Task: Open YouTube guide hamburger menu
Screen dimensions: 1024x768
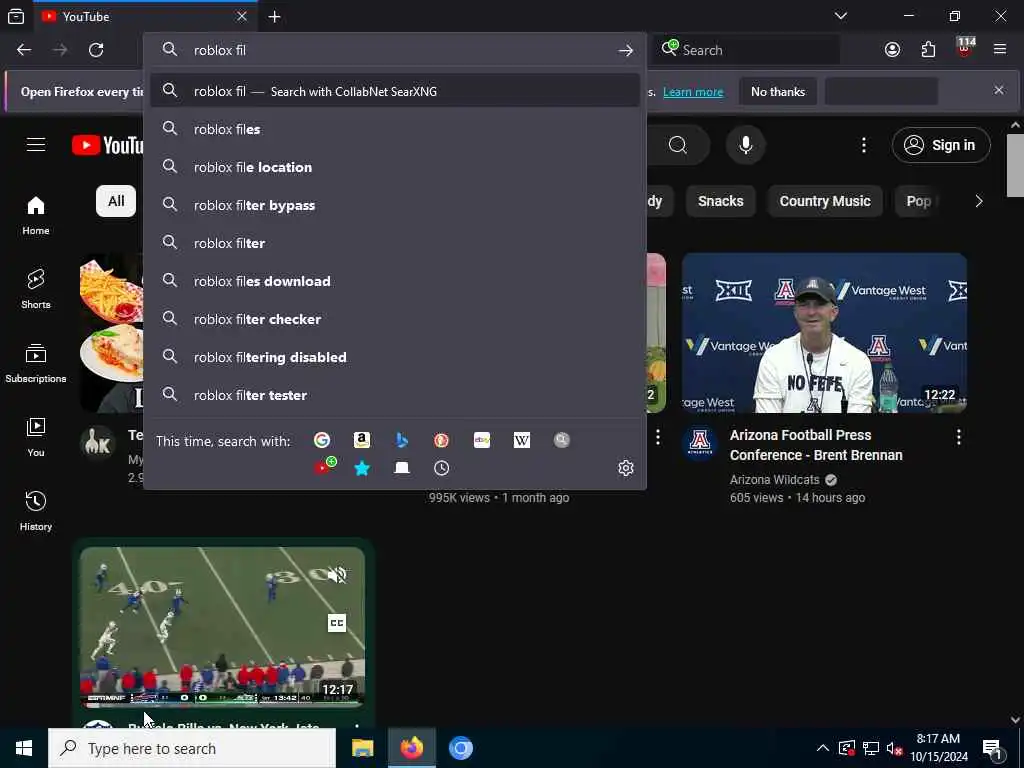Action: 36,144
